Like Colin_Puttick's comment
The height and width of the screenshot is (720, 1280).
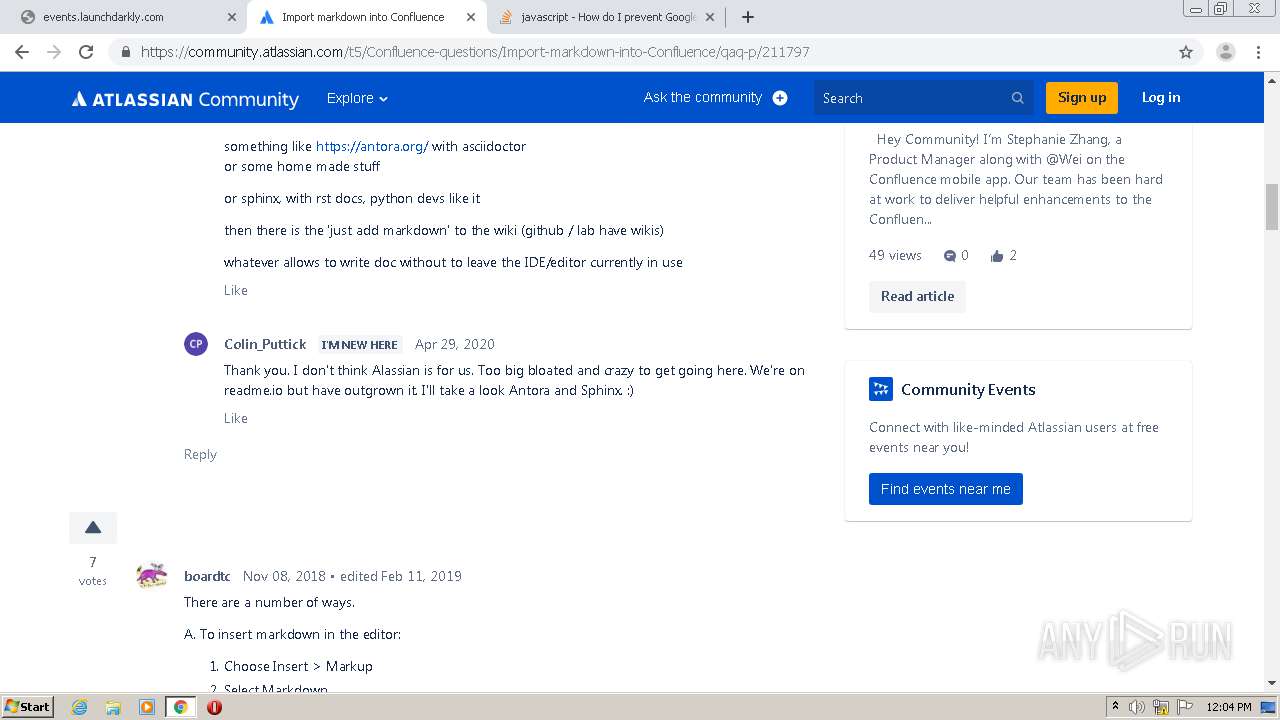(235, 418)
